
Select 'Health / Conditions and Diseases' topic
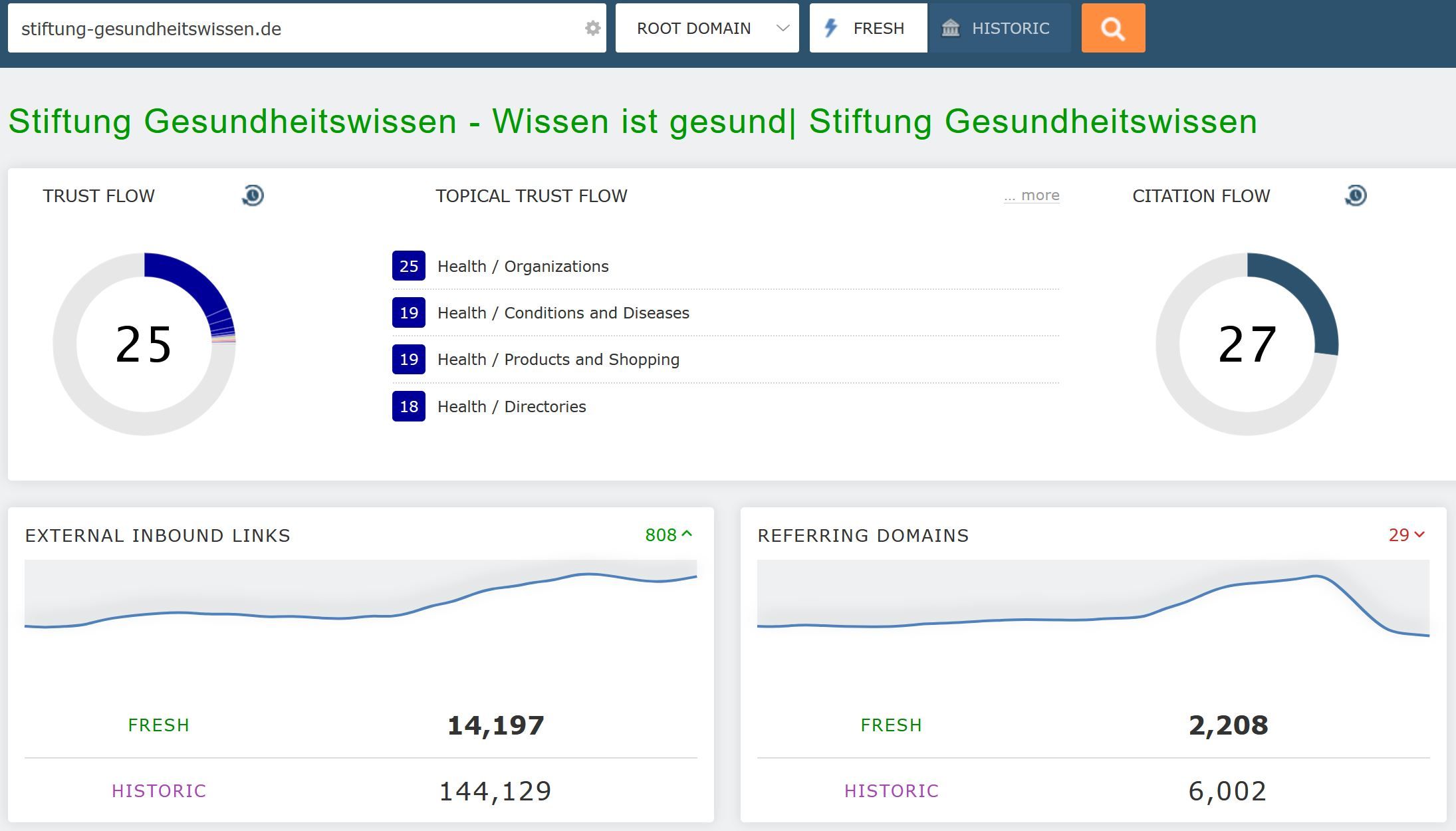point(563,312)
